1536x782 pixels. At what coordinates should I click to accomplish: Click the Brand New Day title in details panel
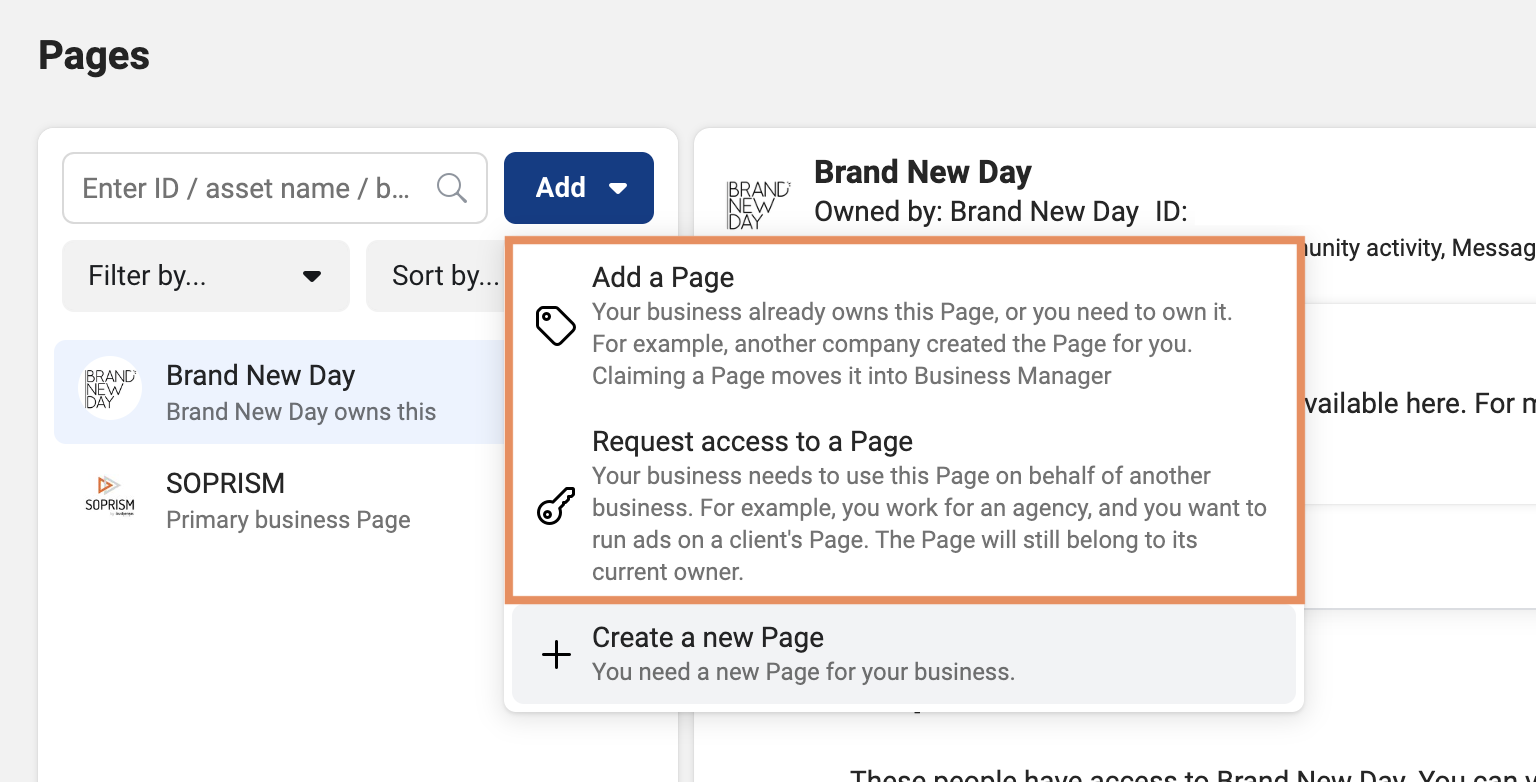tap(923, 172)
